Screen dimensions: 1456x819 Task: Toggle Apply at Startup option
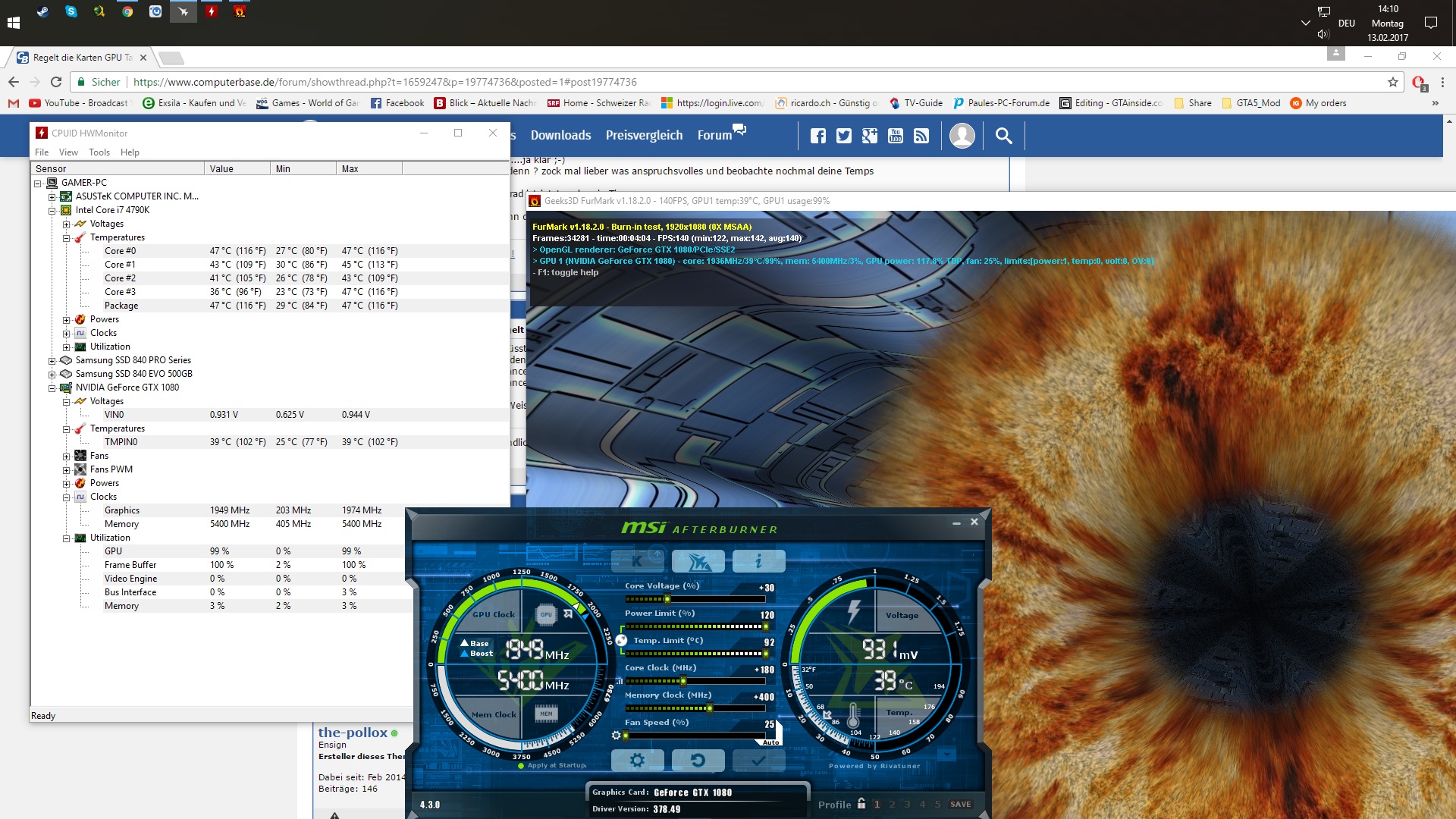tap(521, 766)
